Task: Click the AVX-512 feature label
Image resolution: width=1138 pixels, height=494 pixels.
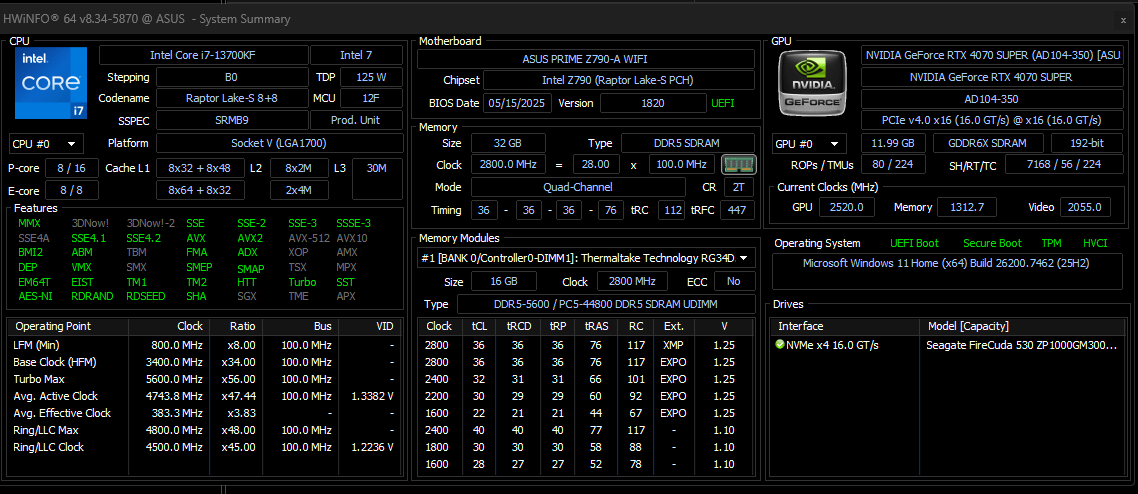Action: 308,238
